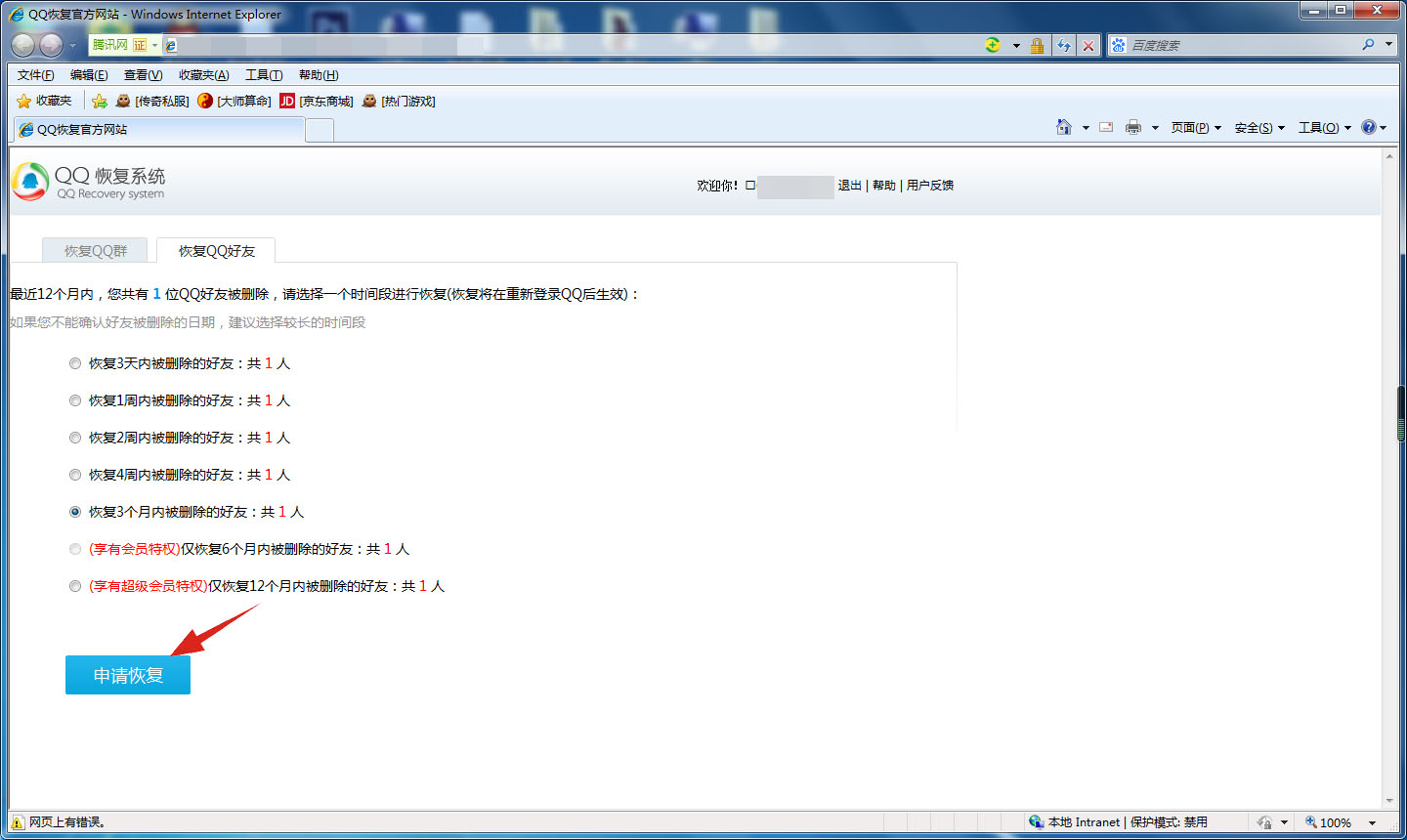
Task: Switch to the 恢复QQ群 tab
Action: coord(95,251)
